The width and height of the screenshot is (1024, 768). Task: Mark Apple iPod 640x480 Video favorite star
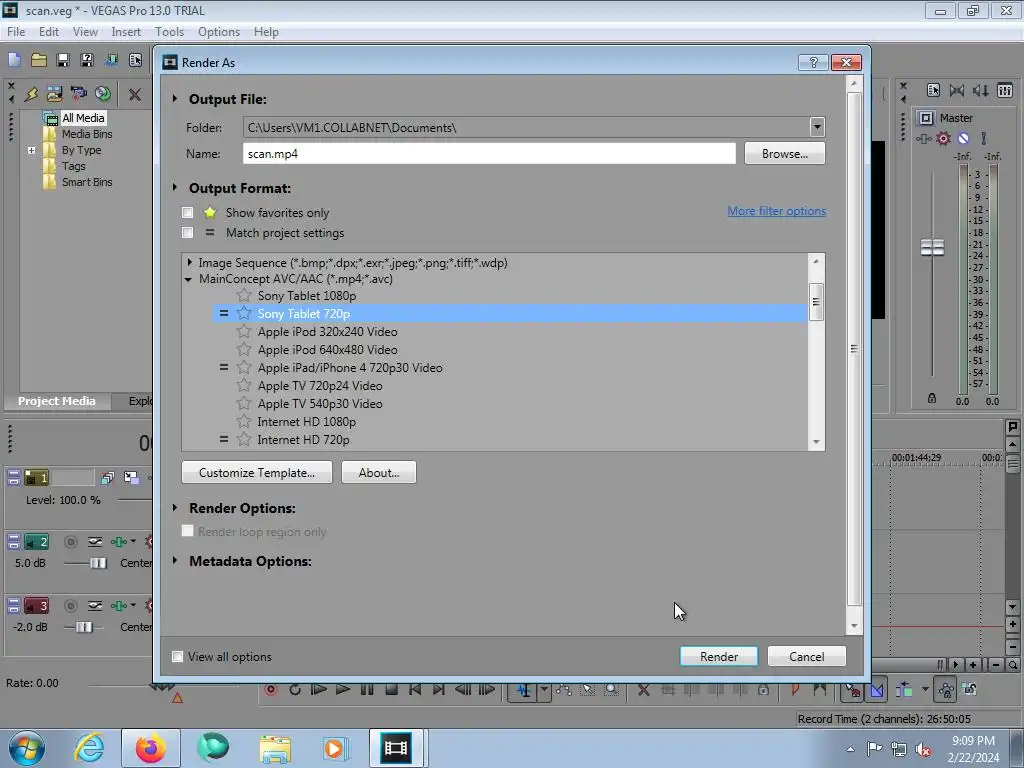click(x=244, y=349)
